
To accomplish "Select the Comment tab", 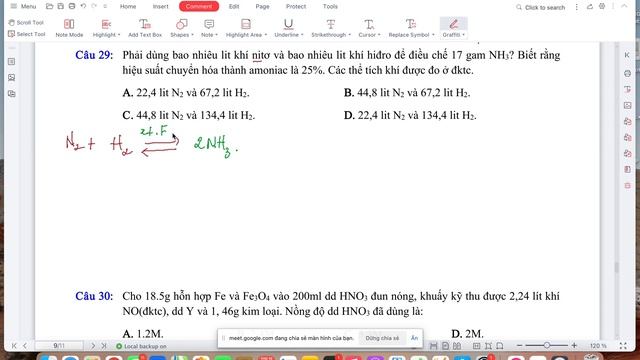I will 199,7.
